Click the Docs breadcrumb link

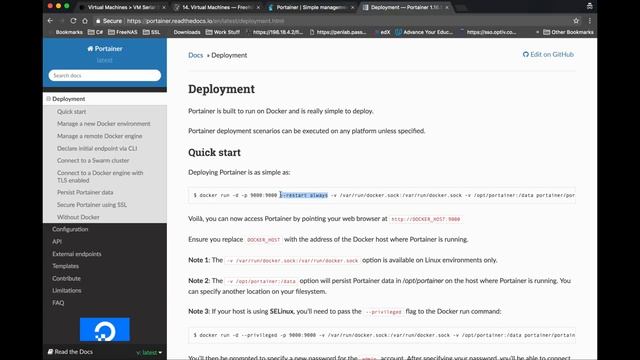pyautogui.click(x=196, y=55)
